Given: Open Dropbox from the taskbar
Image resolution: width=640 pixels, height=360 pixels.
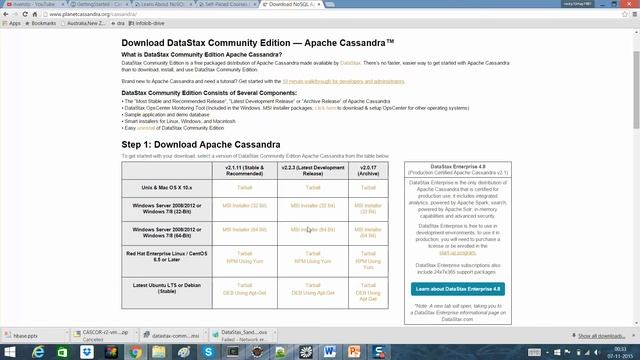Looking at the screenshot, I should tap(87, 352).
